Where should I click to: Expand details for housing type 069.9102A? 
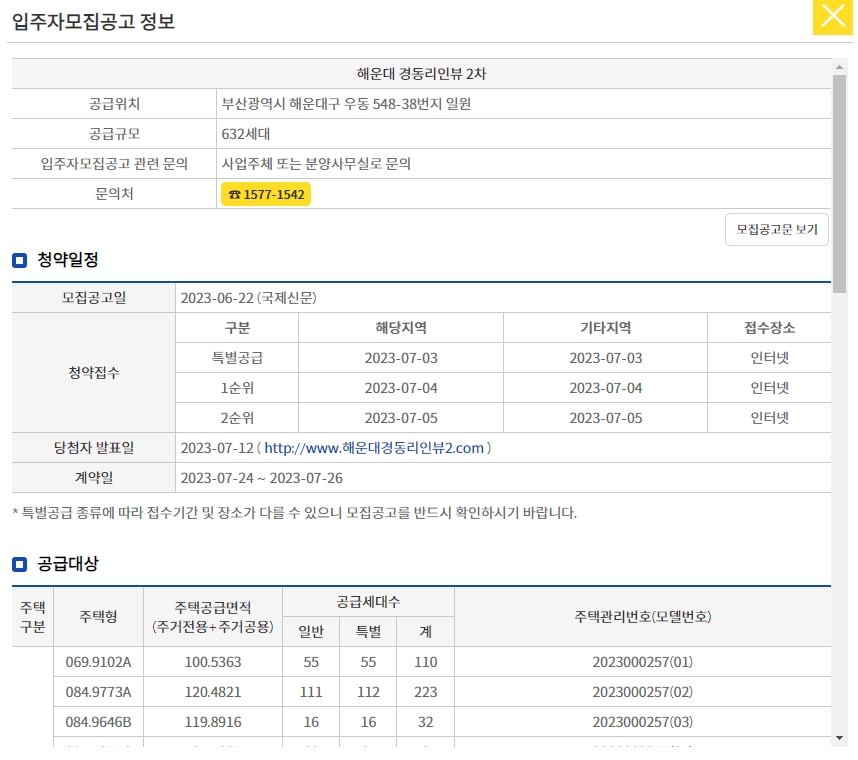coord(96,661)
